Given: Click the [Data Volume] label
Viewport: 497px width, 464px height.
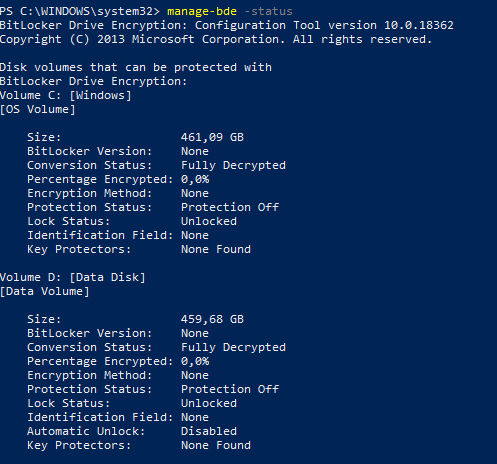Looking at the screenshot, I should click(x=45, y=291).
